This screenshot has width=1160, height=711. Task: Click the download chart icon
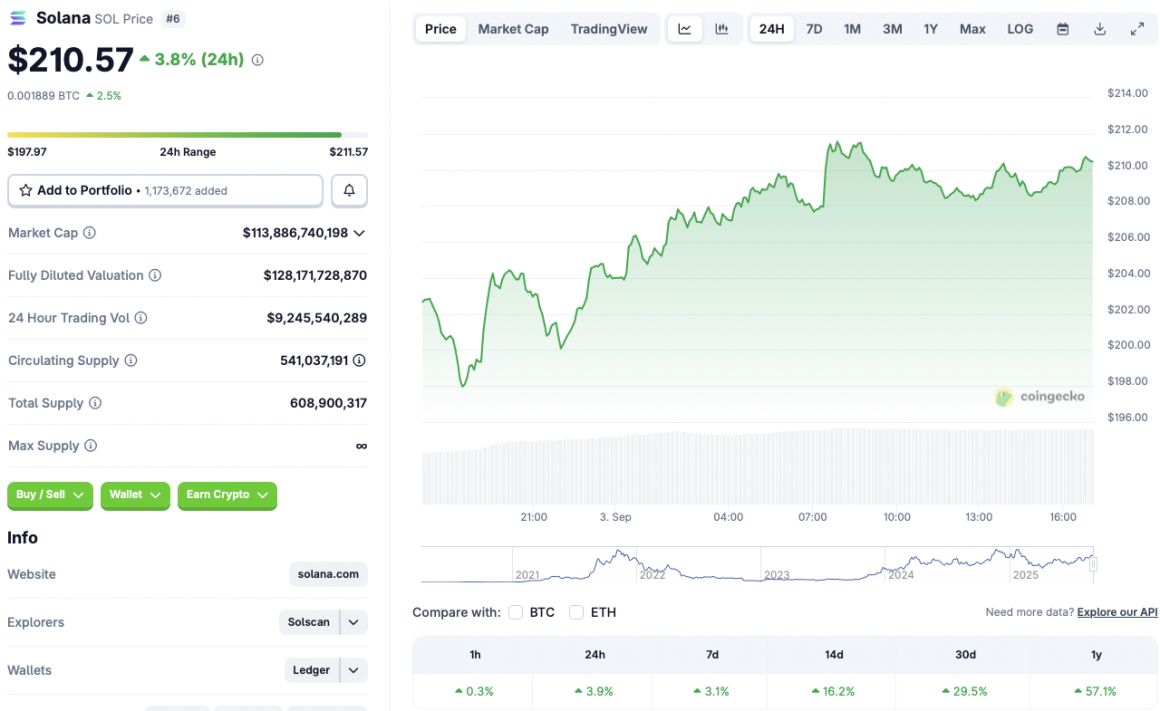1099,28
